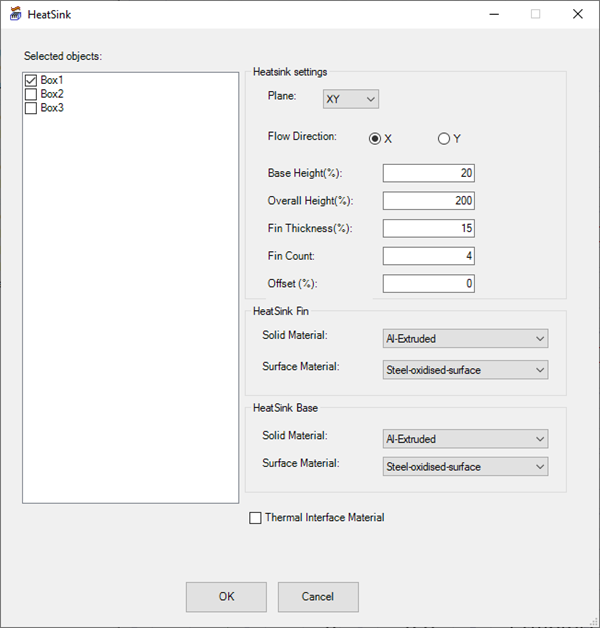Click the 'HeatSink Fin' group label
The image size is (600, 628).
[x=281, y=311]
